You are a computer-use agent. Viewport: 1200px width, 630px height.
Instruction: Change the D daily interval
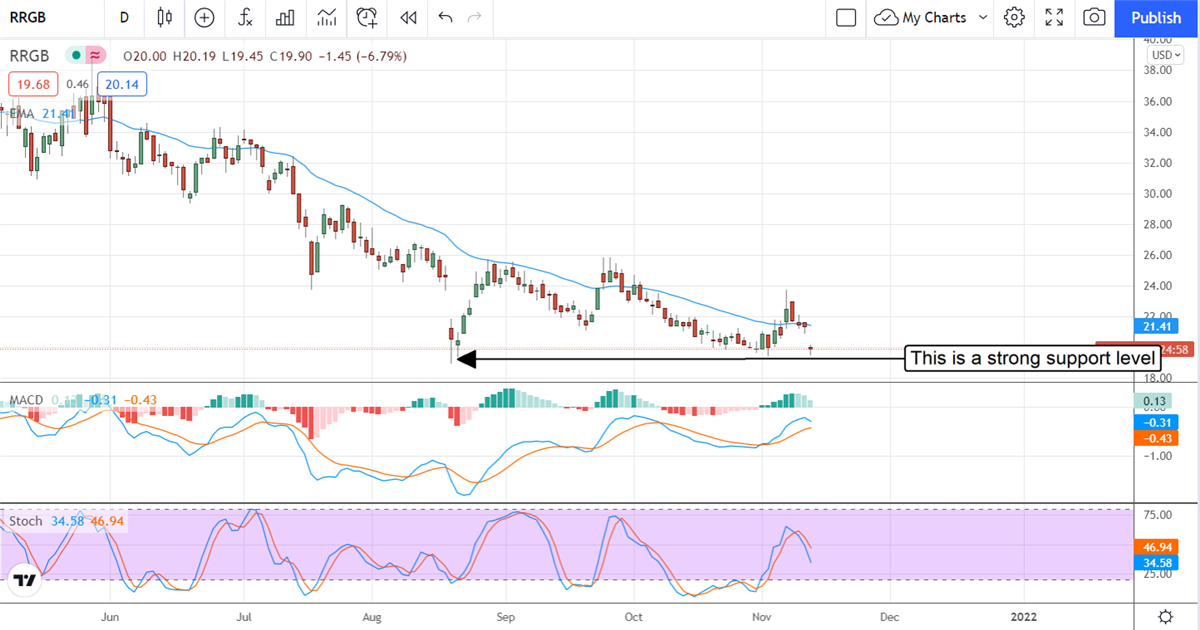(x=124, y=17)
